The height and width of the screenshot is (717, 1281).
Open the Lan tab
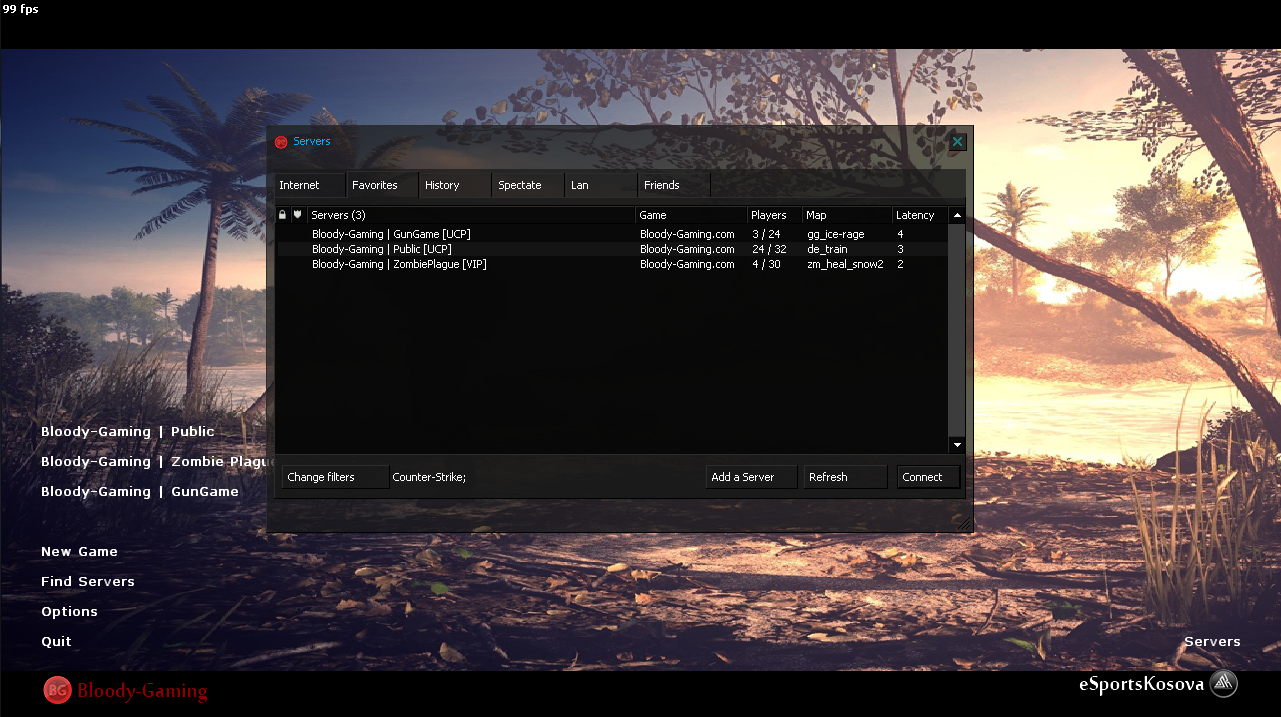(601, 185)
